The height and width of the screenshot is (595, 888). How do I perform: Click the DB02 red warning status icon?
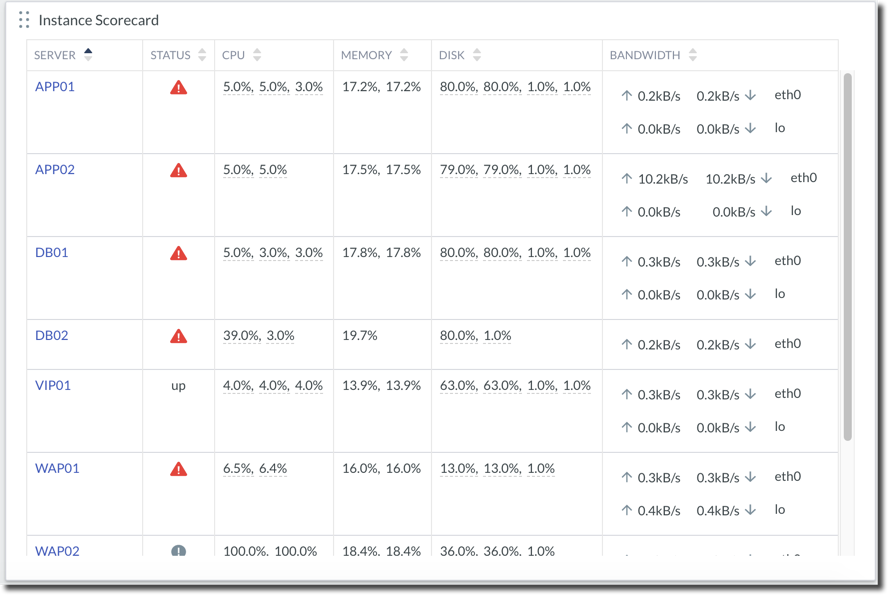point(179,337)
